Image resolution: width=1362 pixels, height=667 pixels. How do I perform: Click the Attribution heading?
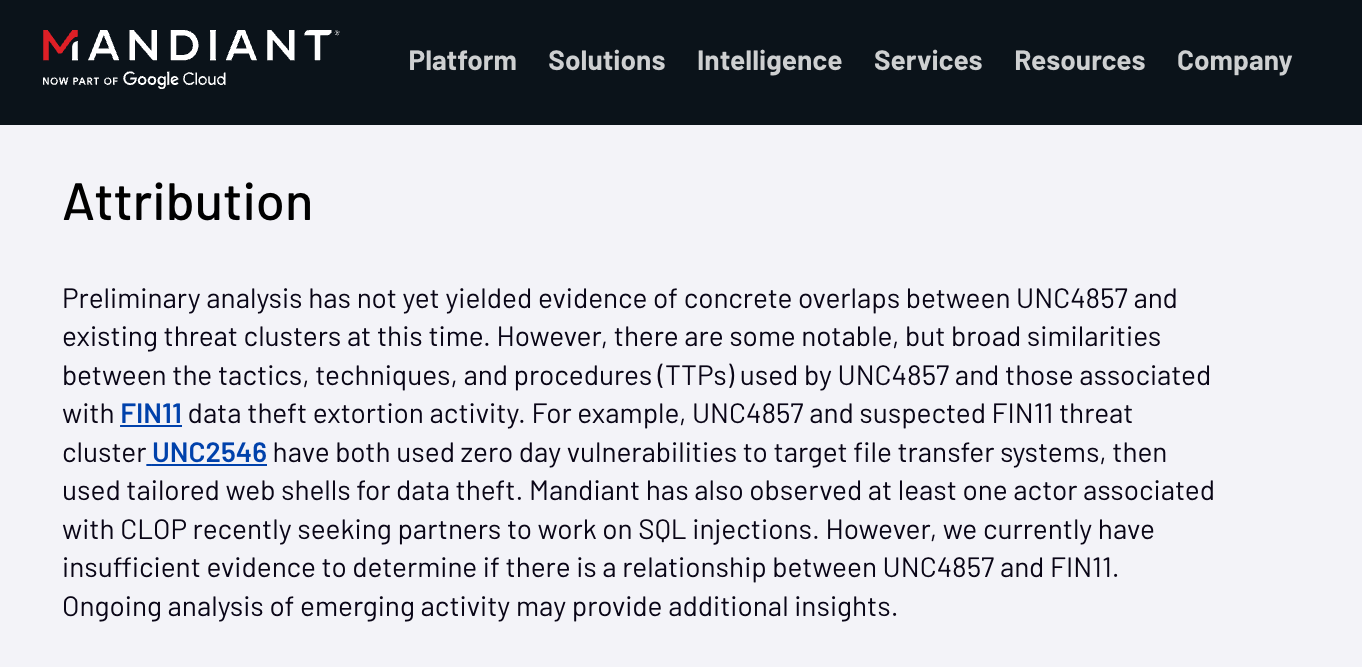click(x=188, y=202)
